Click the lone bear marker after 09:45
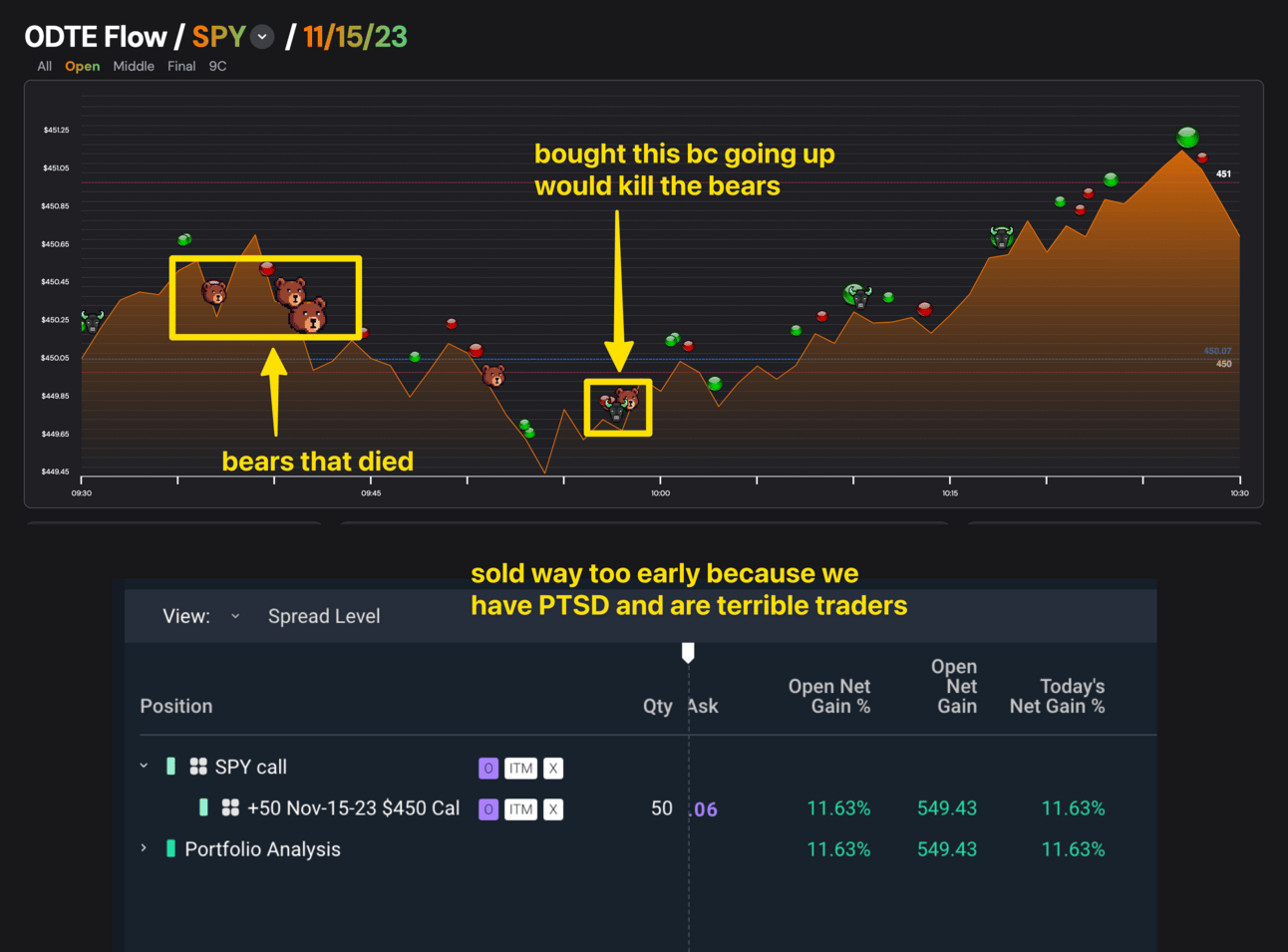The image size is (1288, 952). coord(493,376)
